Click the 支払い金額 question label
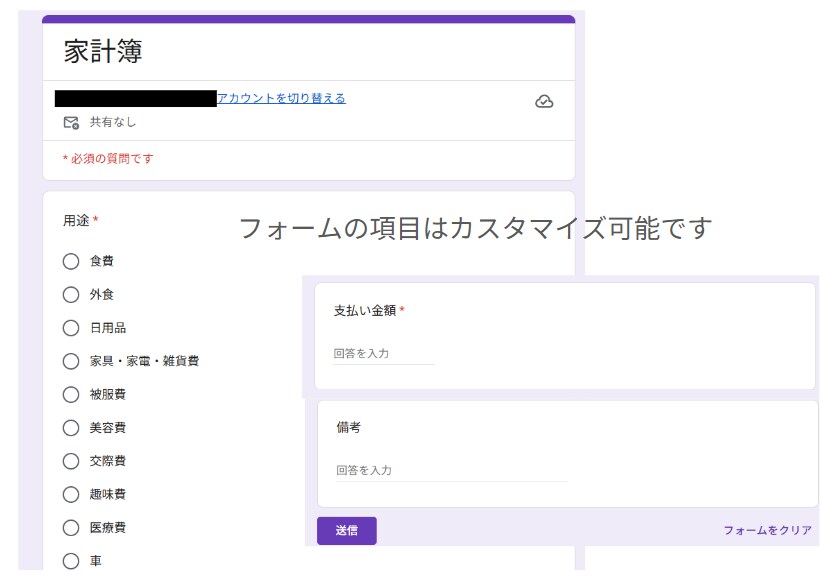This screenshot has width=822, height=587. (365, 311)
